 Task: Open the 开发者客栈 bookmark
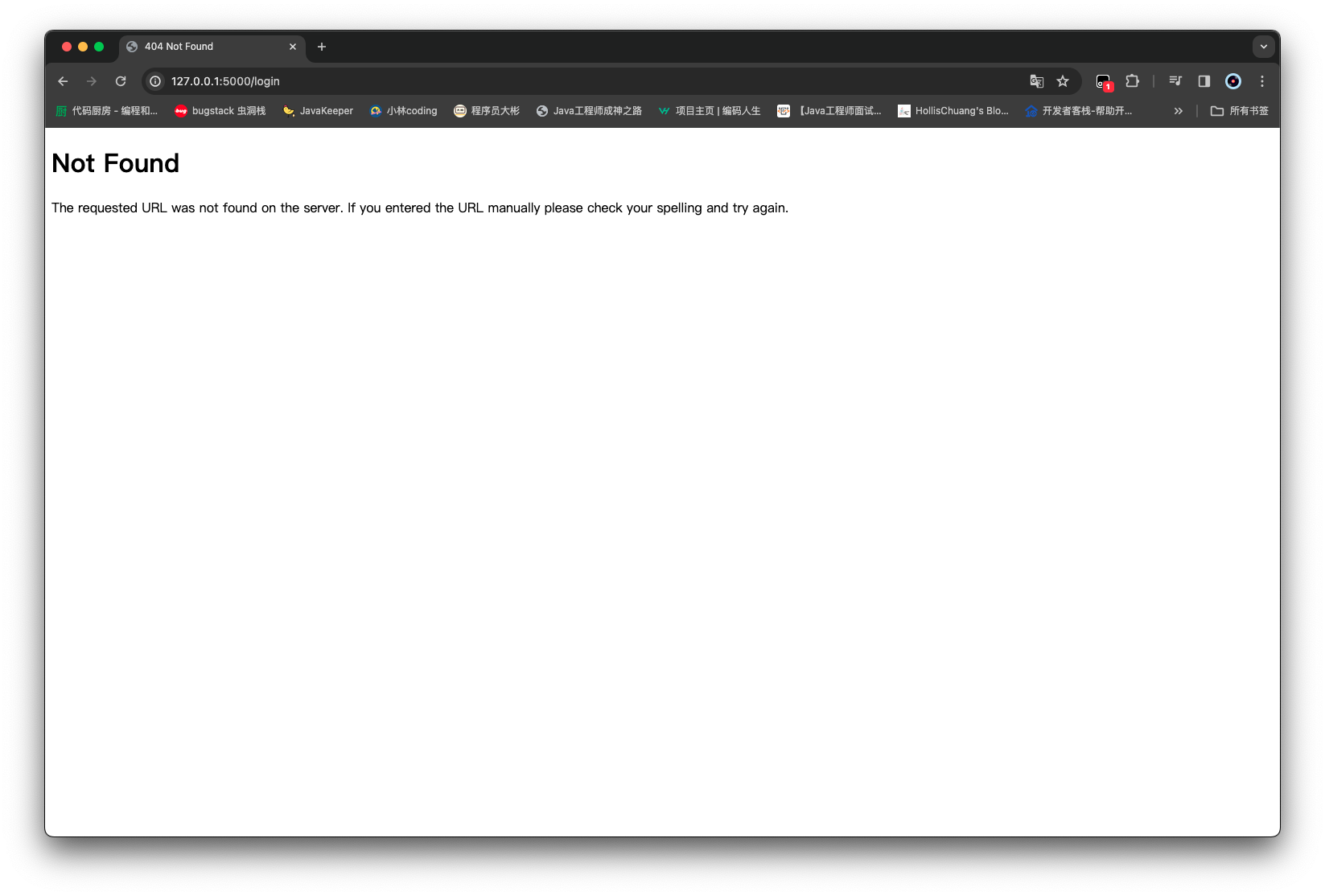point(1079,111)
